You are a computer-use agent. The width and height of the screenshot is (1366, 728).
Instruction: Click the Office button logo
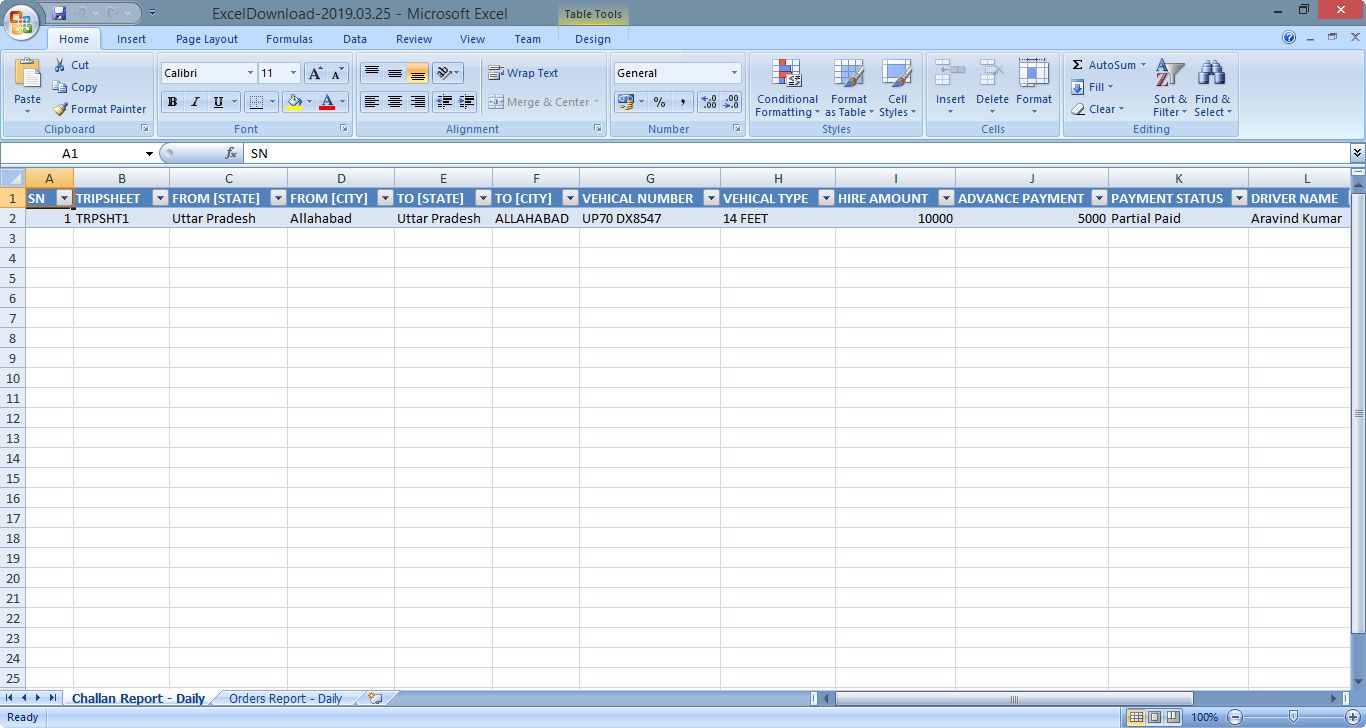pyautogui.click(x=21, y=21)
